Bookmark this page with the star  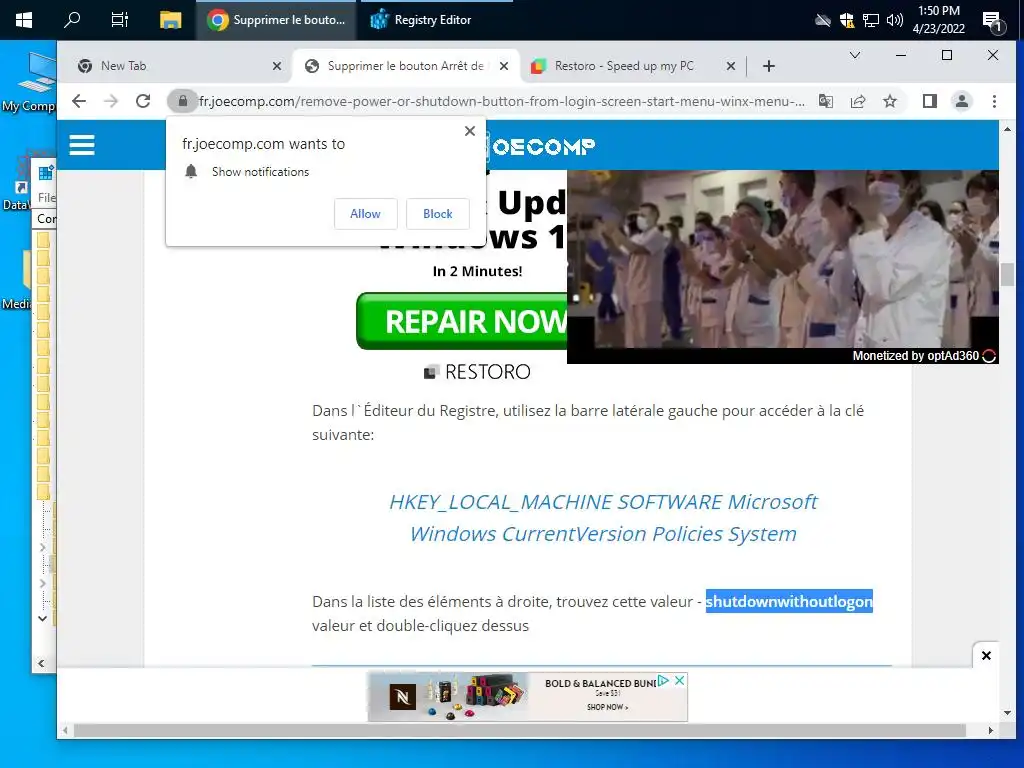(889, 101)
